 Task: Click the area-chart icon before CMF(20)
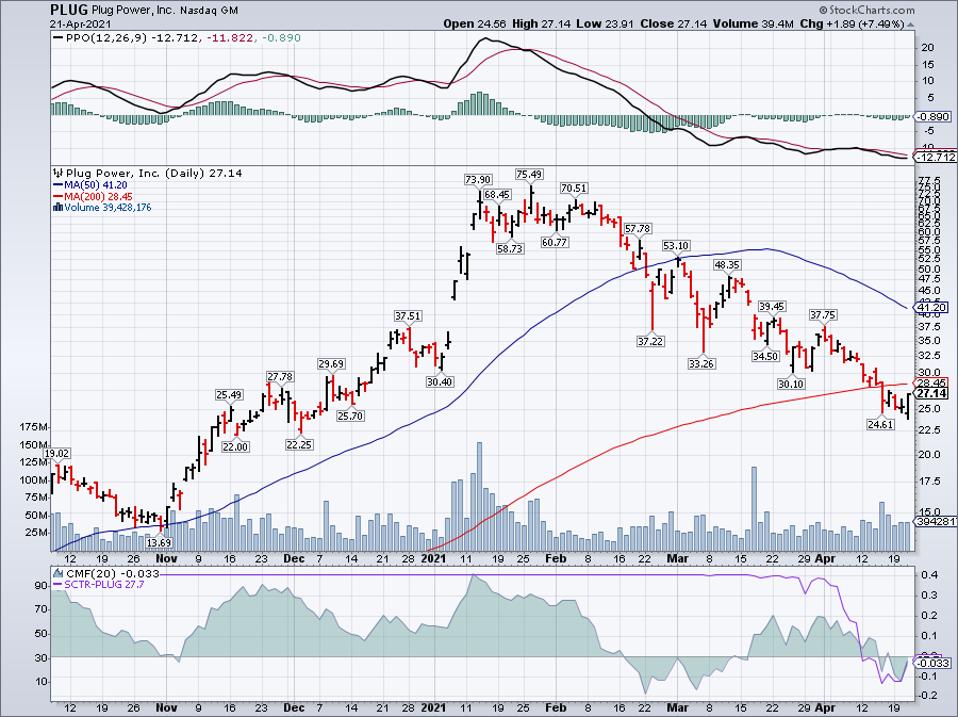tap(59, 573)
